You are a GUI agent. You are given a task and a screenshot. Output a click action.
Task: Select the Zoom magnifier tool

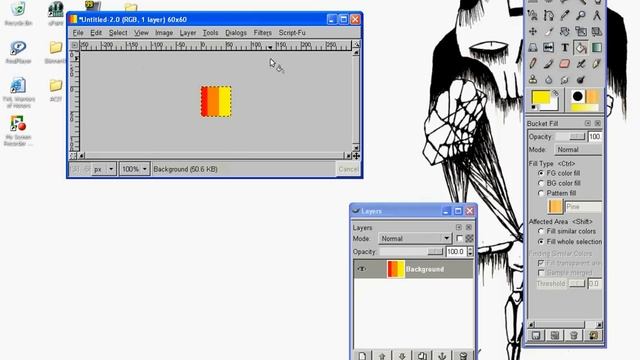(580, 16)
